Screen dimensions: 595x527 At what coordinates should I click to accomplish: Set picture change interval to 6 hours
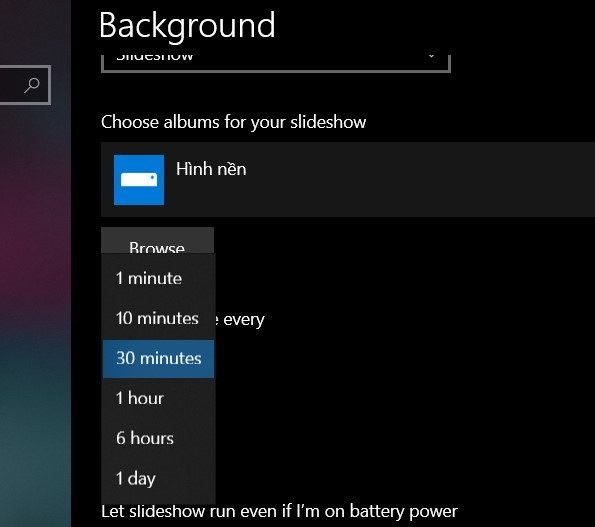pos(158,438)
